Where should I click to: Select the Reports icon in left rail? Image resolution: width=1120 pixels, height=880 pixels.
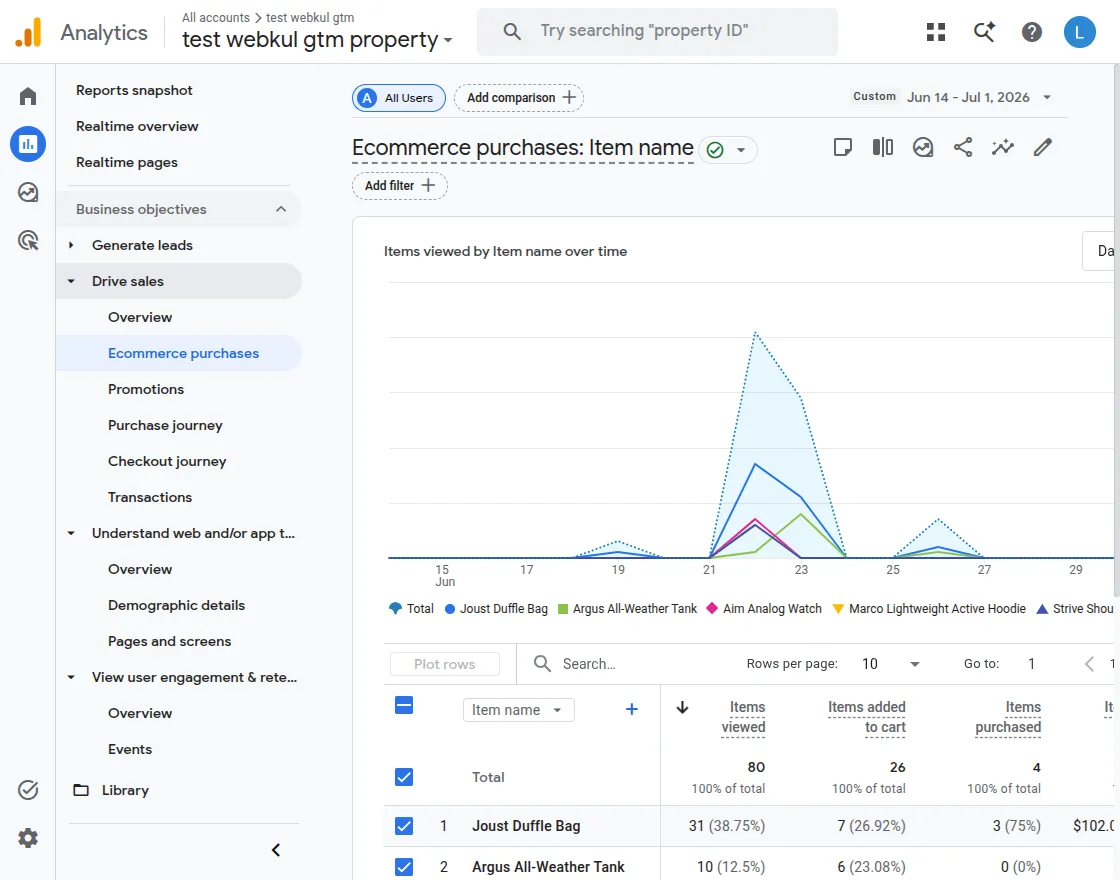(x=28, y=144)
